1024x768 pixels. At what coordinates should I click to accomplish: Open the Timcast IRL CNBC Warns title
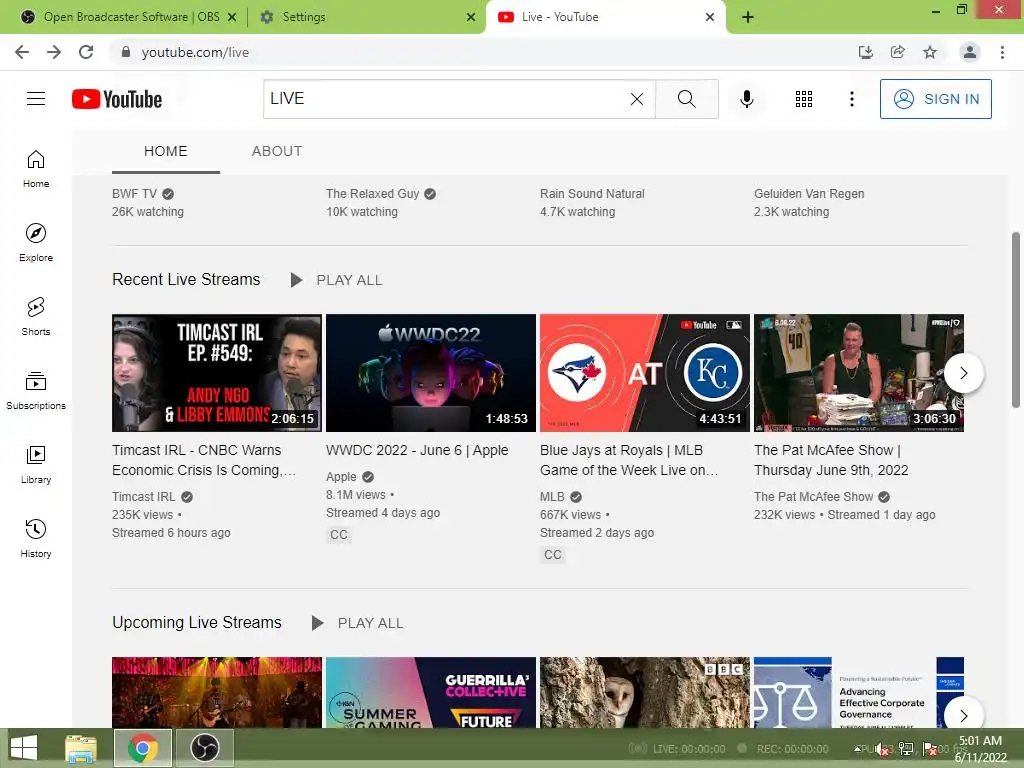(x=204, y=460)
